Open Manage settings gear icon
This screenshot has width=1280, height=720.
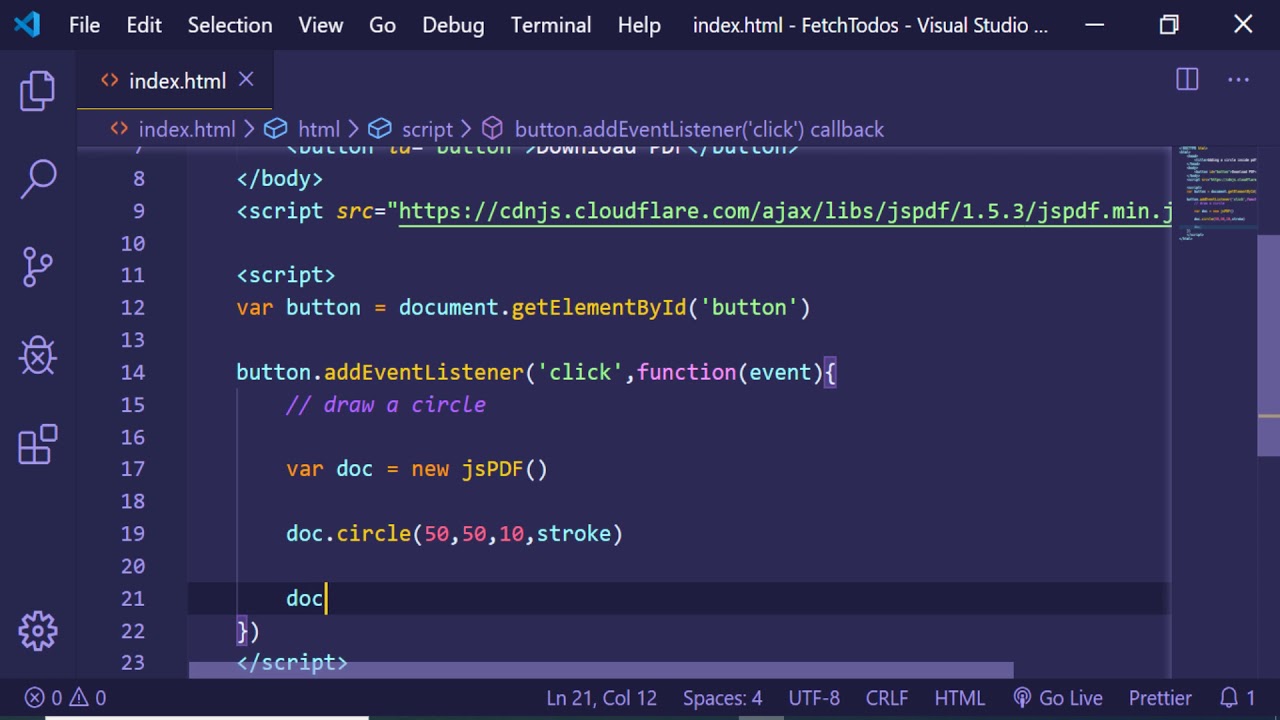pyautogui.click(x=38, y=630)
